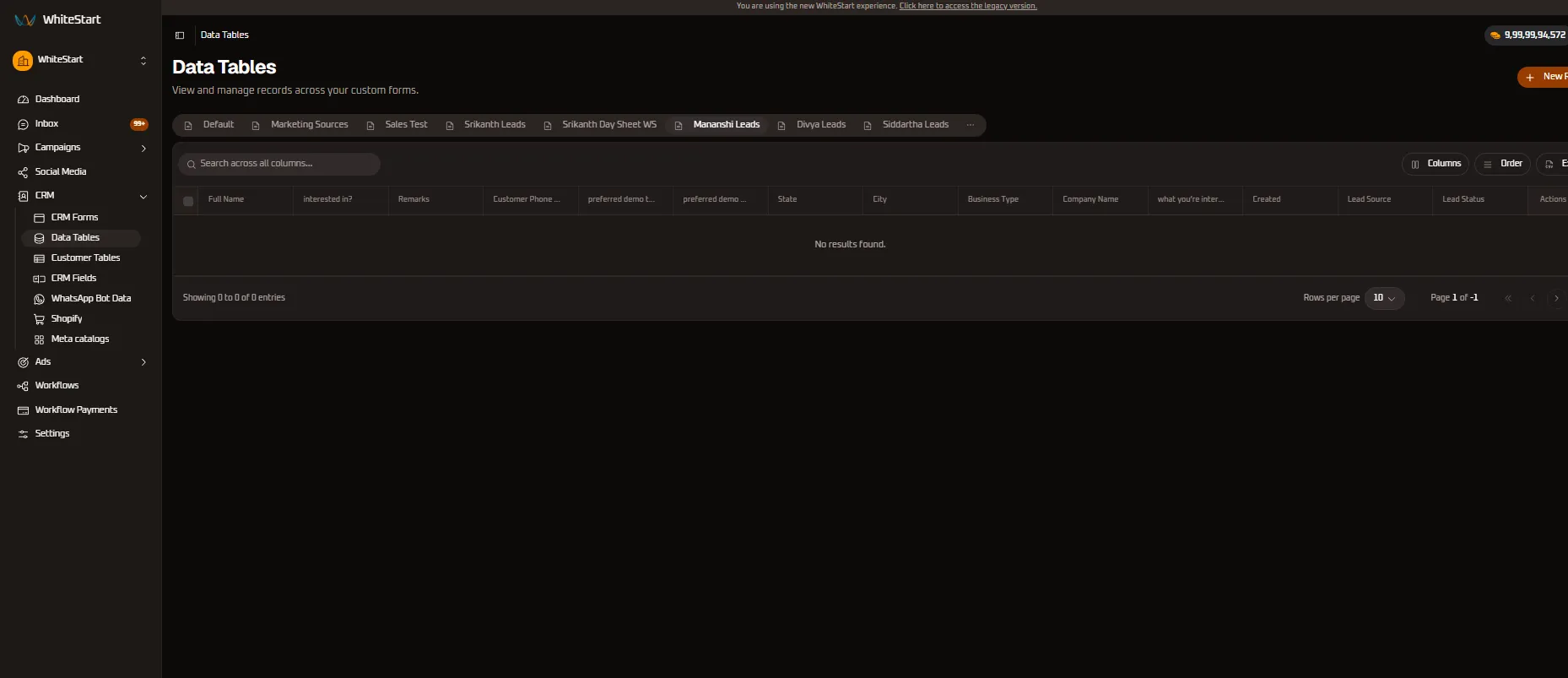1568x678 pixels.
Task: Click the legacy version access link
Action: click(x=968, y=6)
